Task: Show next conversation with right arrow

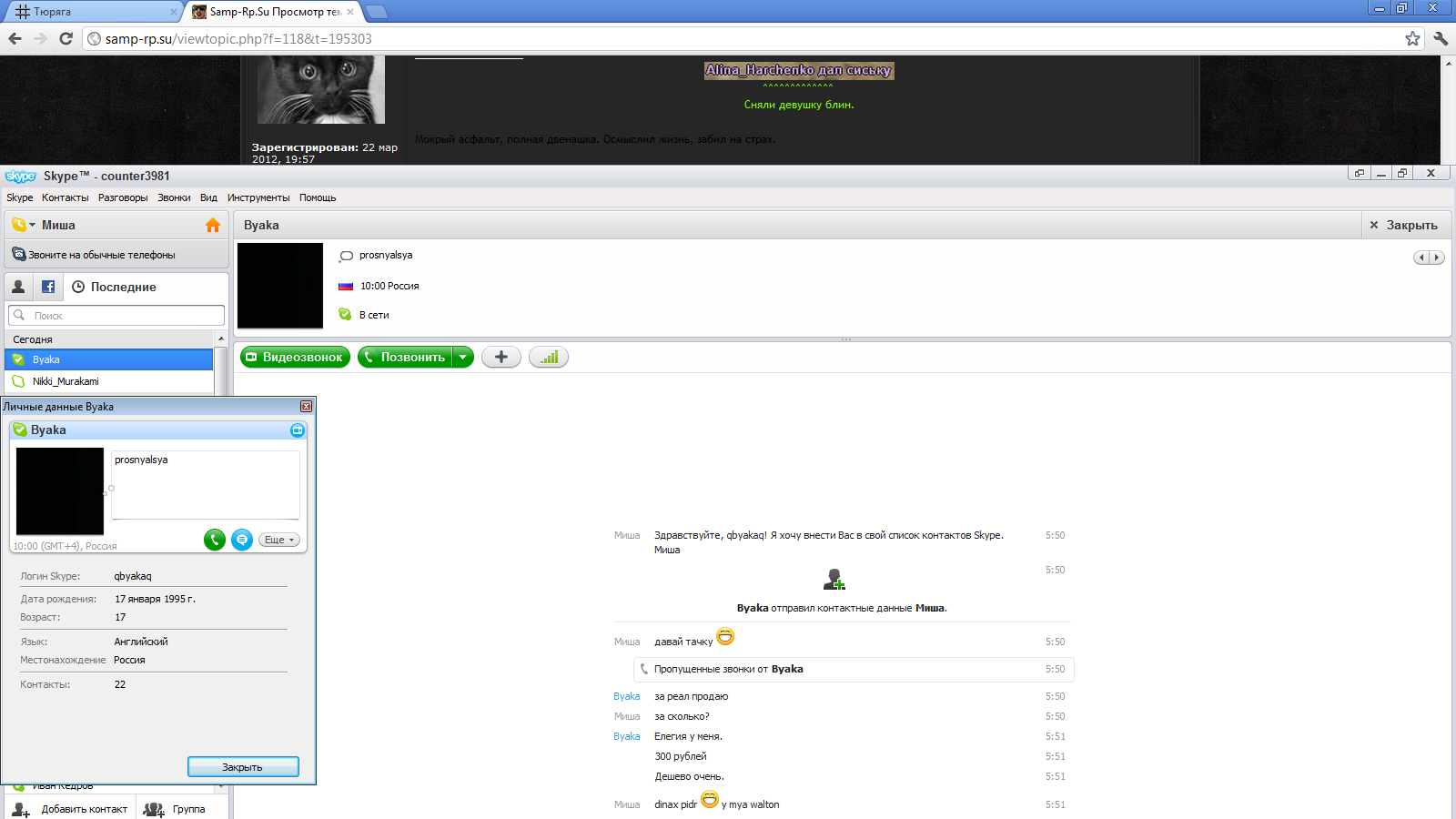Action: (x=1437, y=258)
